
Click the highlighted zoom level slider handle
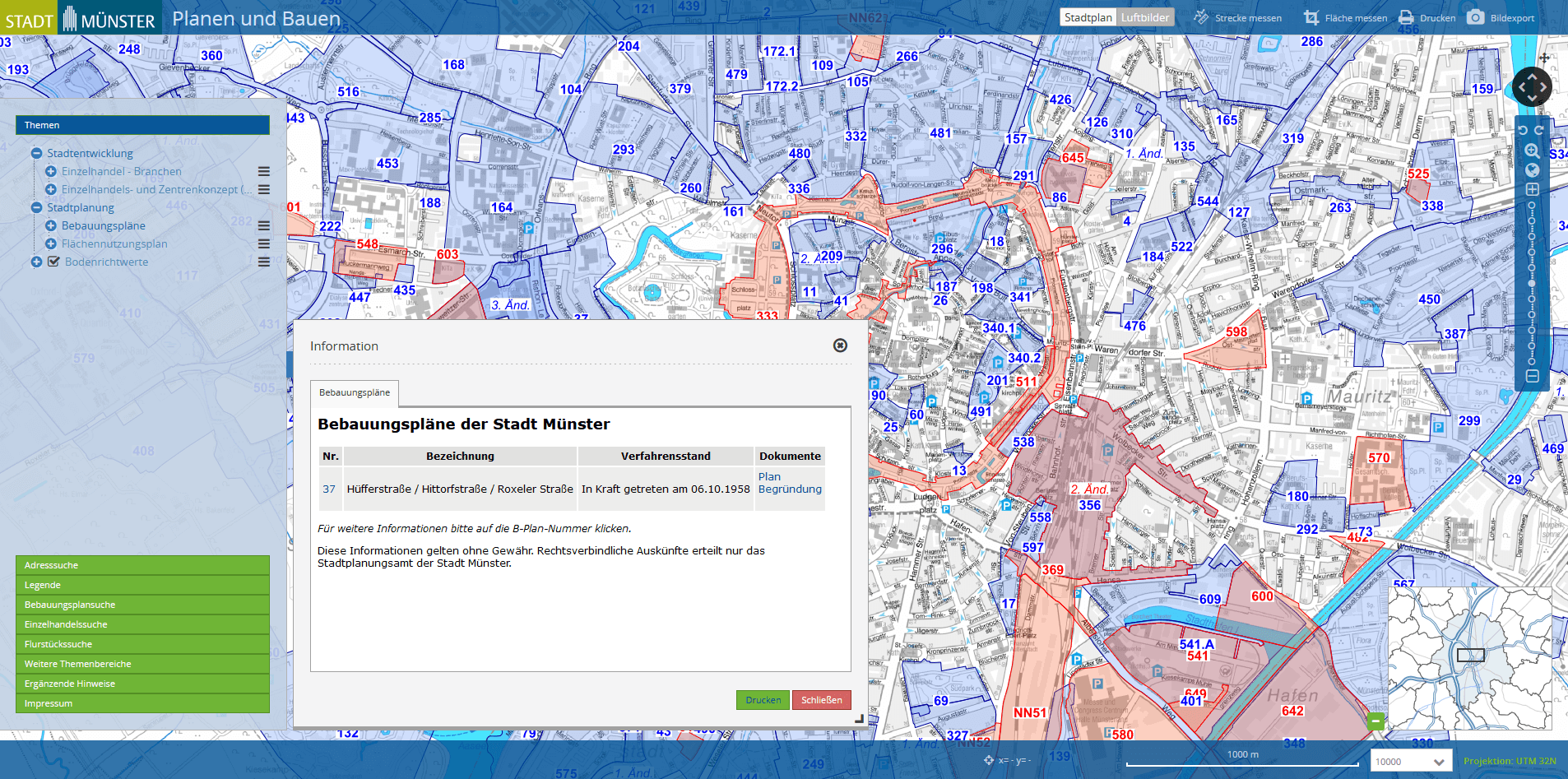pos(1532,283)
